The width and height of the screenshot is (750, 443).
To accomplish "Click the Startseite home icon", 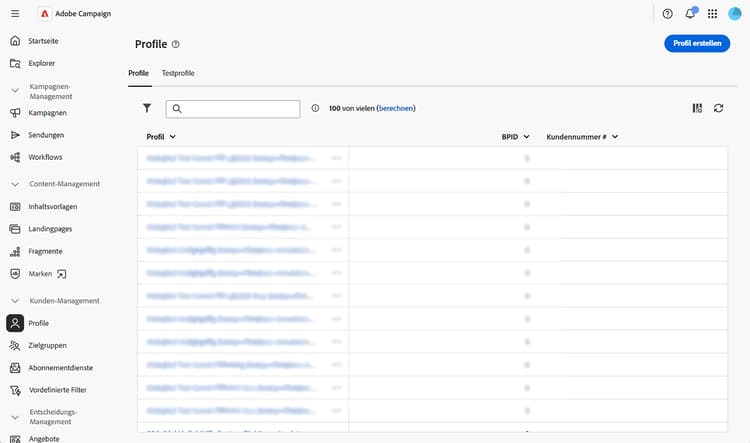I will pos(15,41).
